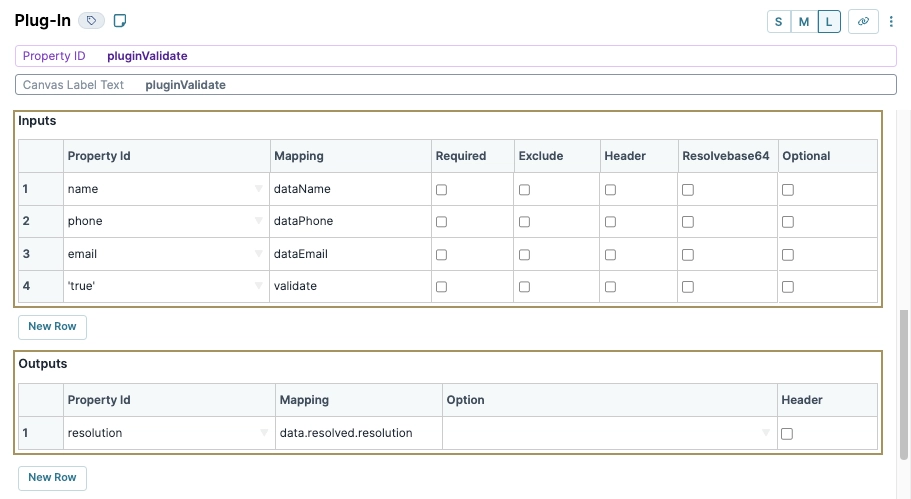Check Required for the email row

[x=442, y=255]
